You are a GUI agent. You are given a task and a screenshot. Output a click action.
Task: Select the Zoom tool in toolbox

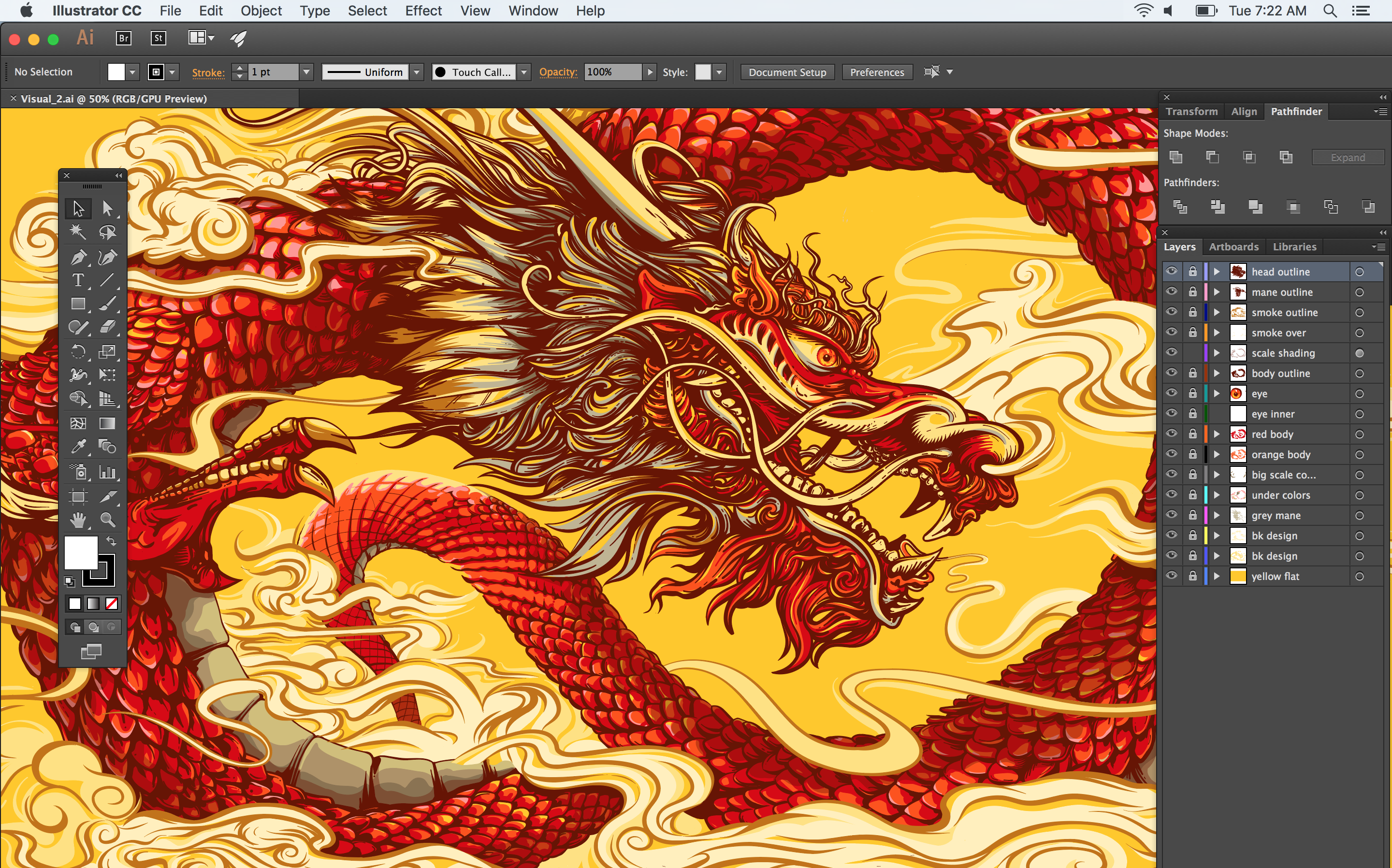point(107,520)
